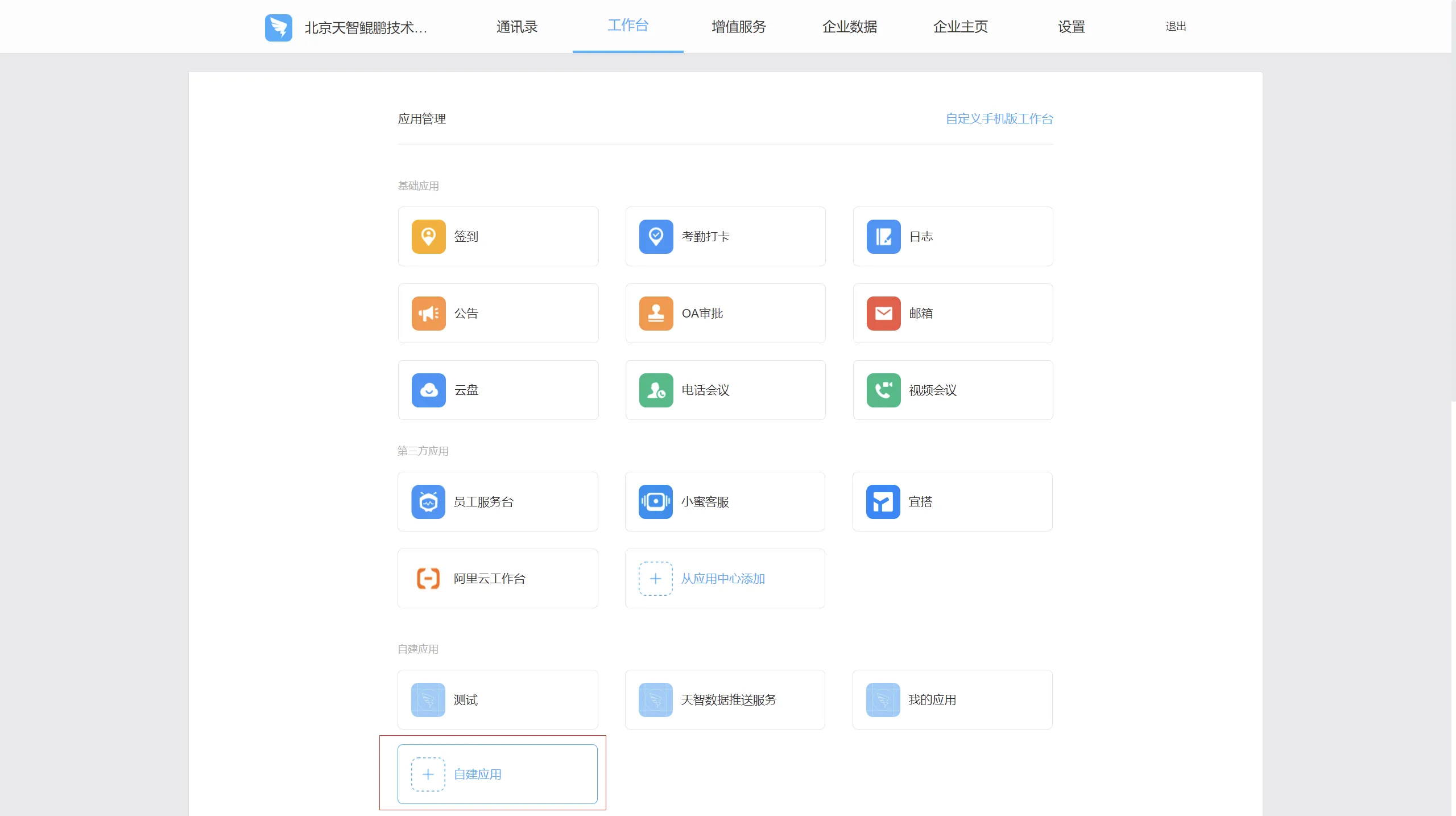
Task: Open the 企业主页 tab
Action: tap(961, 27)
